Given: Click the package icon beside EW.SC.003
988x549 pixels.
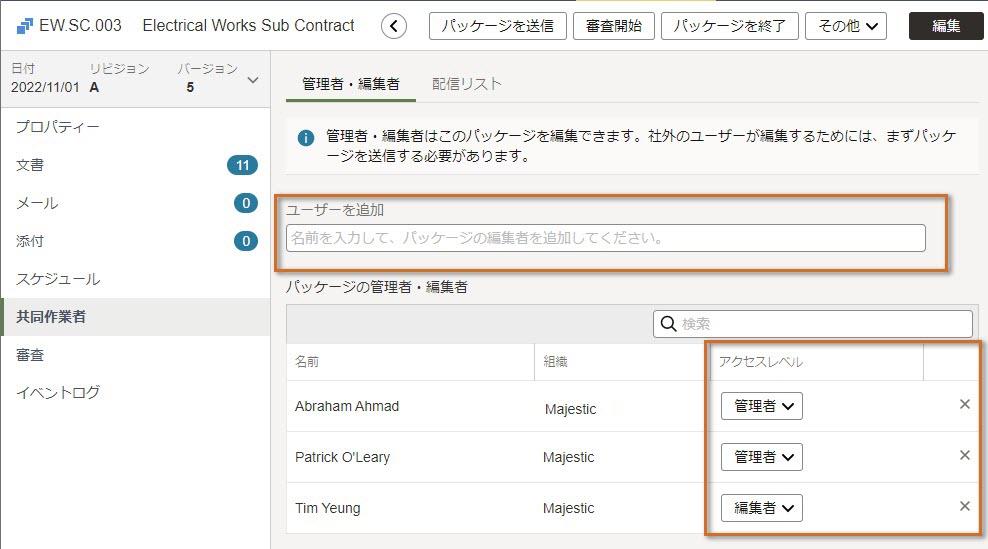Looking at the screenshot, I should 25,26.
